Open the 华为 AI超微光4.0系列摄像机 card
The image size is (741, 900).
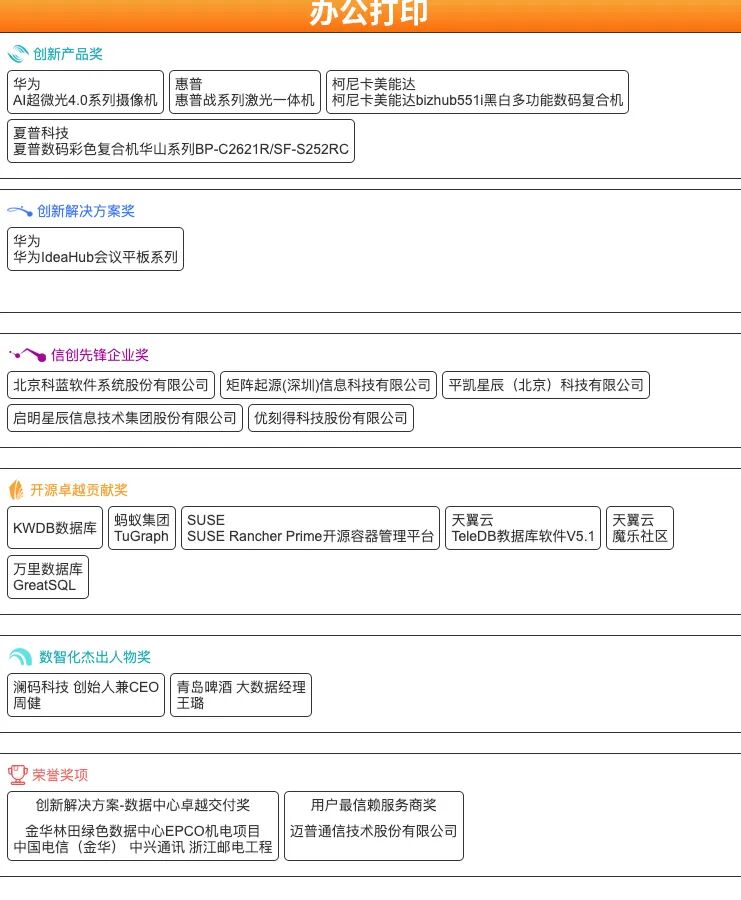click(x=86, y=92)
